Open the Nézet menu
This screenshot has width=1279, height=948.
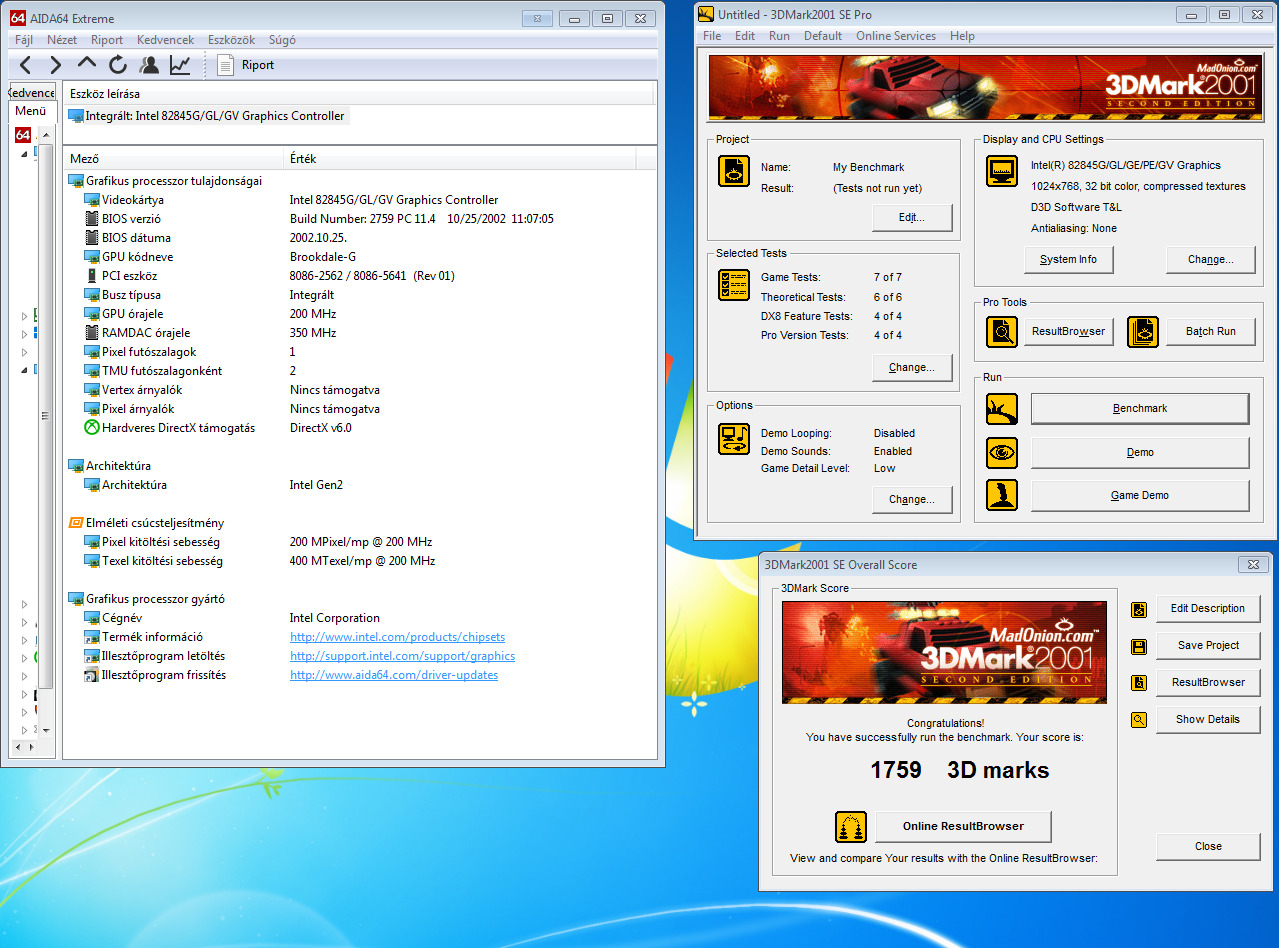pos(62,40)
